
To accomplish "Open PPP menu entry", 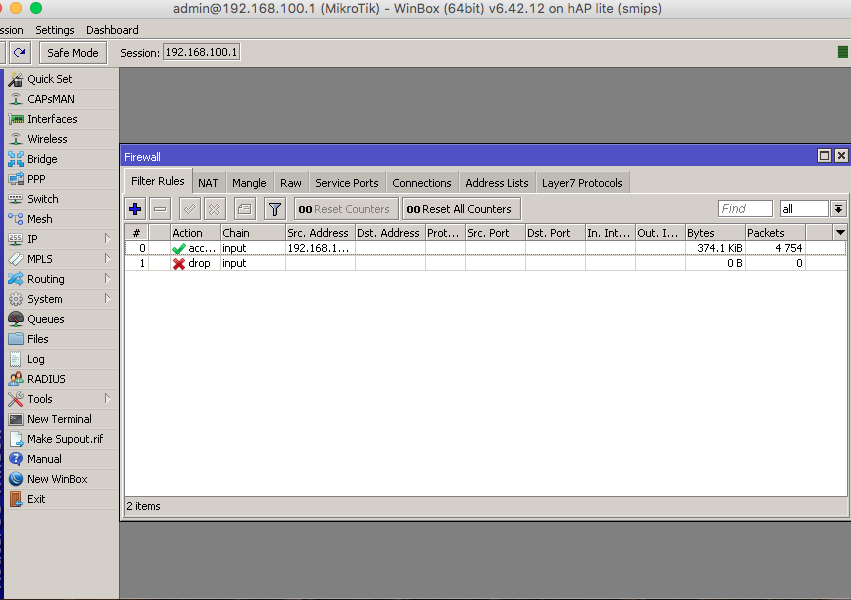I will (62, 179).
